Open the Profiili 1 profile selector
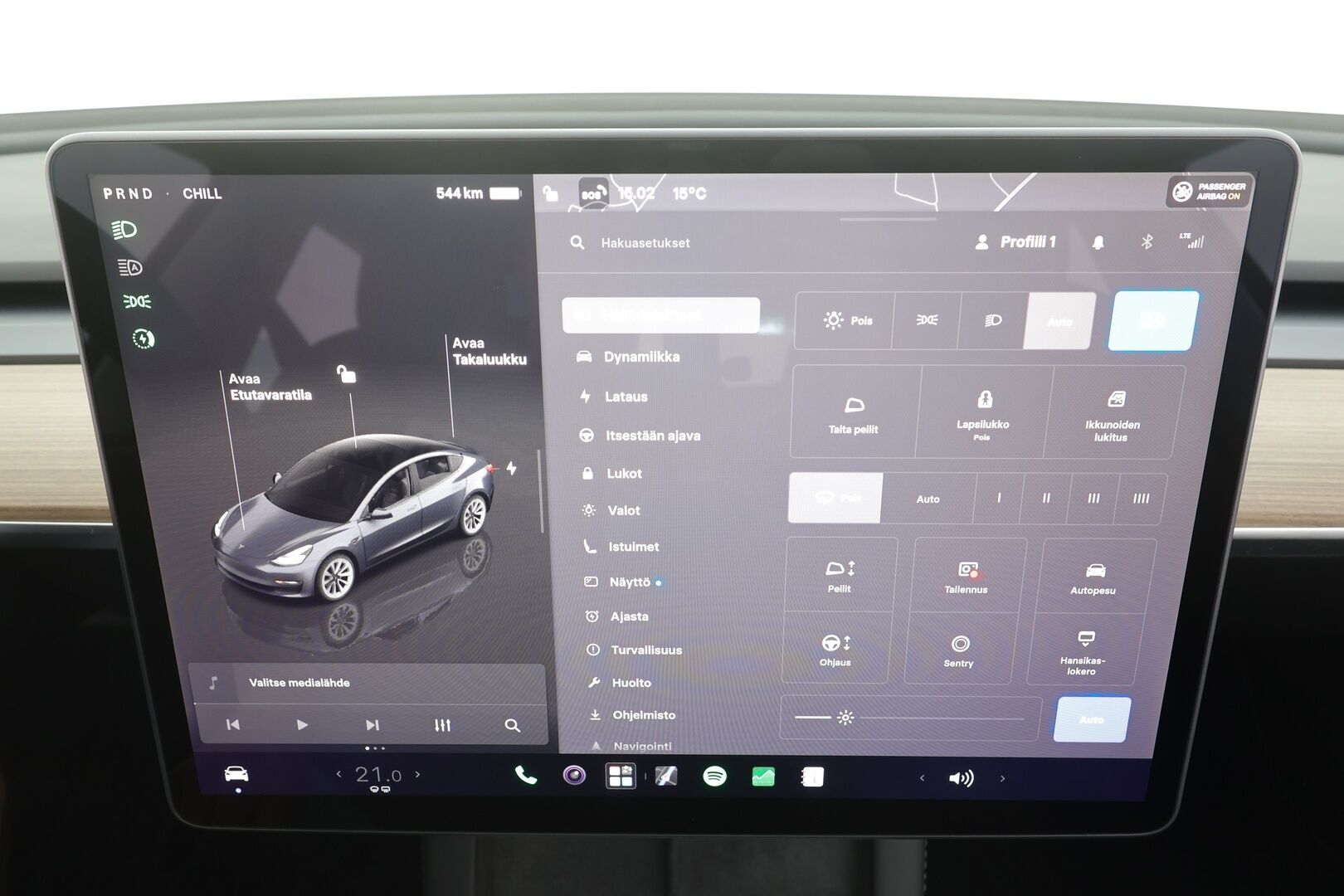This screenshot has height=896, width=1344. (1015, 242)
